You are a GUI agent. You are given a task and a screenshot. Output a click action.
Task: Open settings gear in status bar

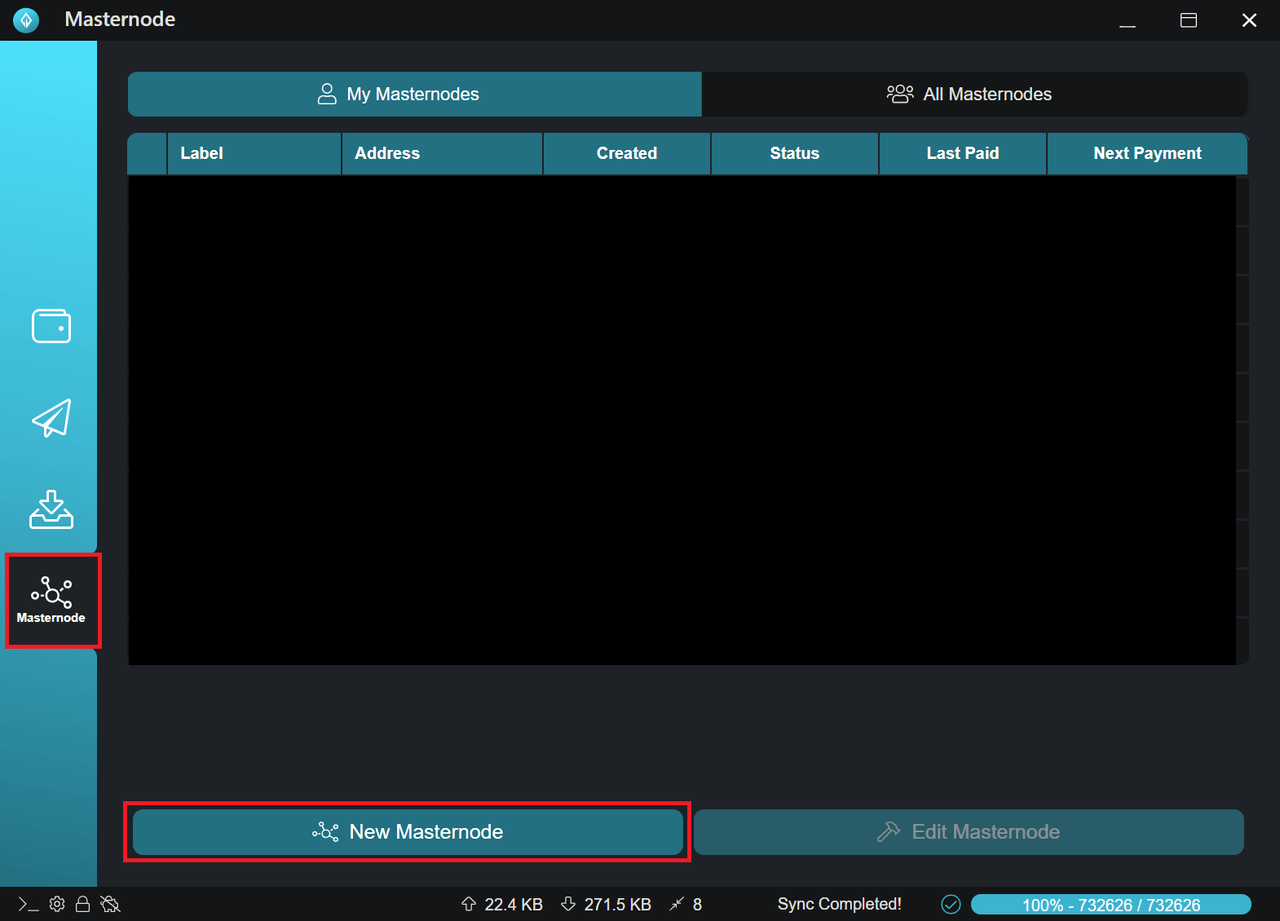tap(57, 904)
